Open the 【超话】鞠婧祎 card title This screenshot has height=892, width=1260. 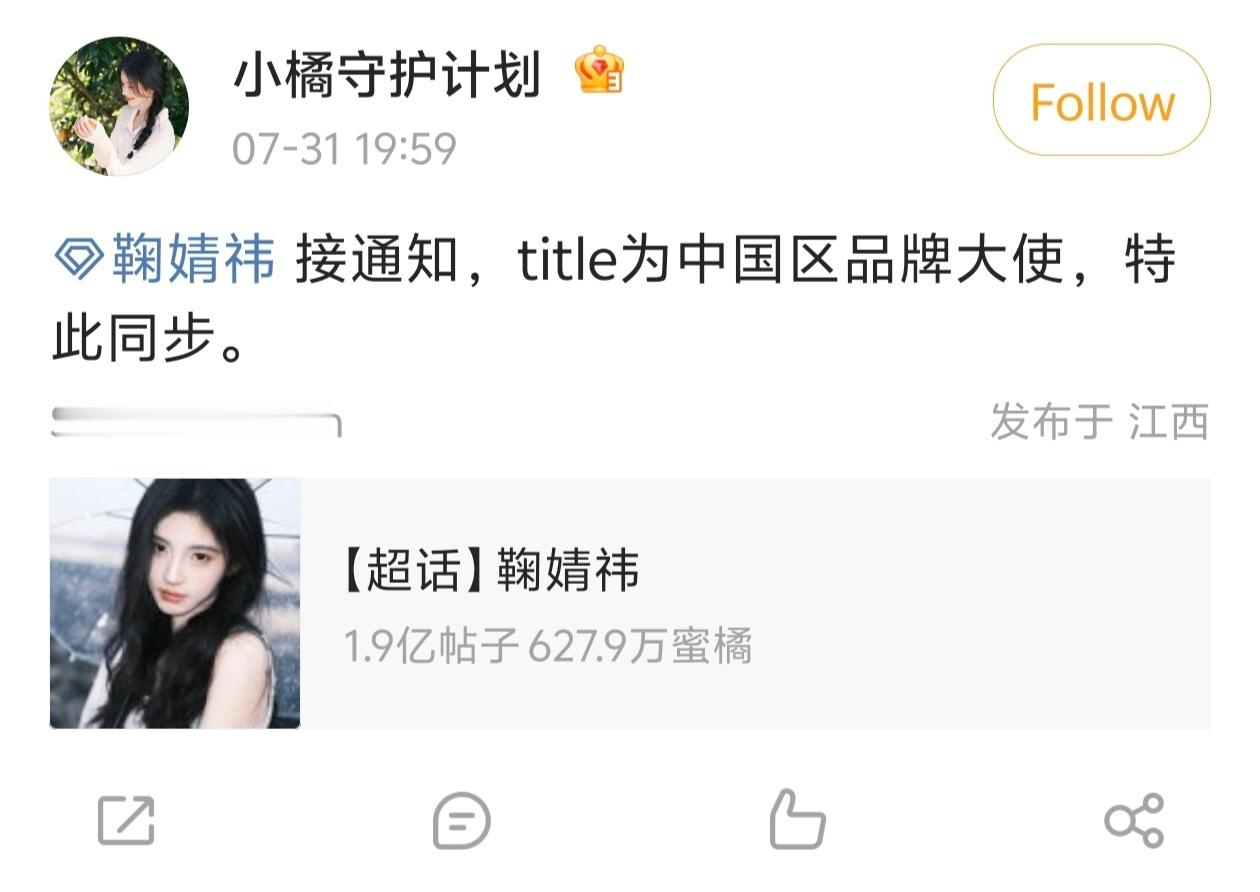pos(490,573)
